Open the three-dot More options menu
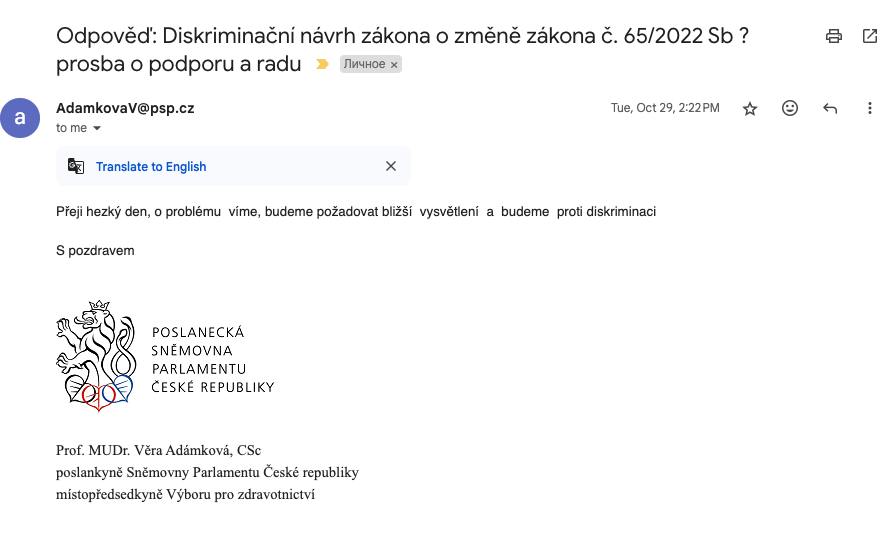This screenshot has height=539, width=892. (x=869, y=108)
